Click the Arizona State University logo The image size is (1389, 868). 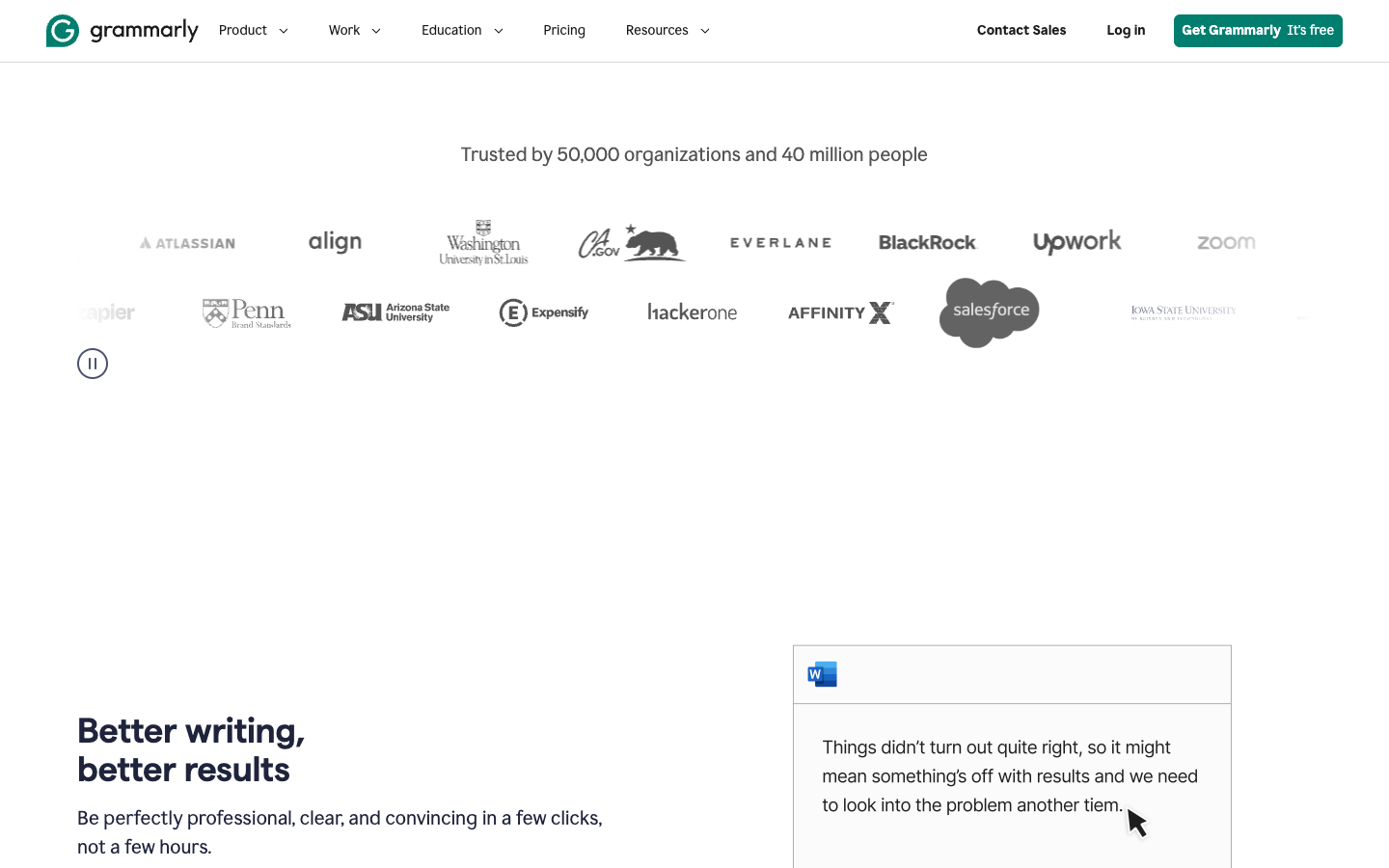coord(395,312)
